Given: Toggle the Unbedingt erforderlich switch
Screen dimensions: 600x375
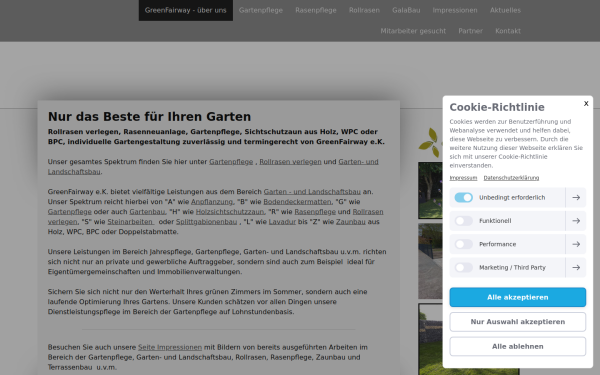Looking at the screenshot, I should click(463, 197).
